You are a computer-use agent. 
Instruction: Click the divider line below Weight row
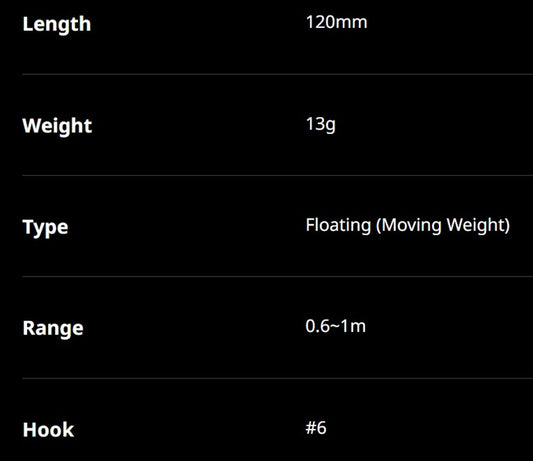277,175
